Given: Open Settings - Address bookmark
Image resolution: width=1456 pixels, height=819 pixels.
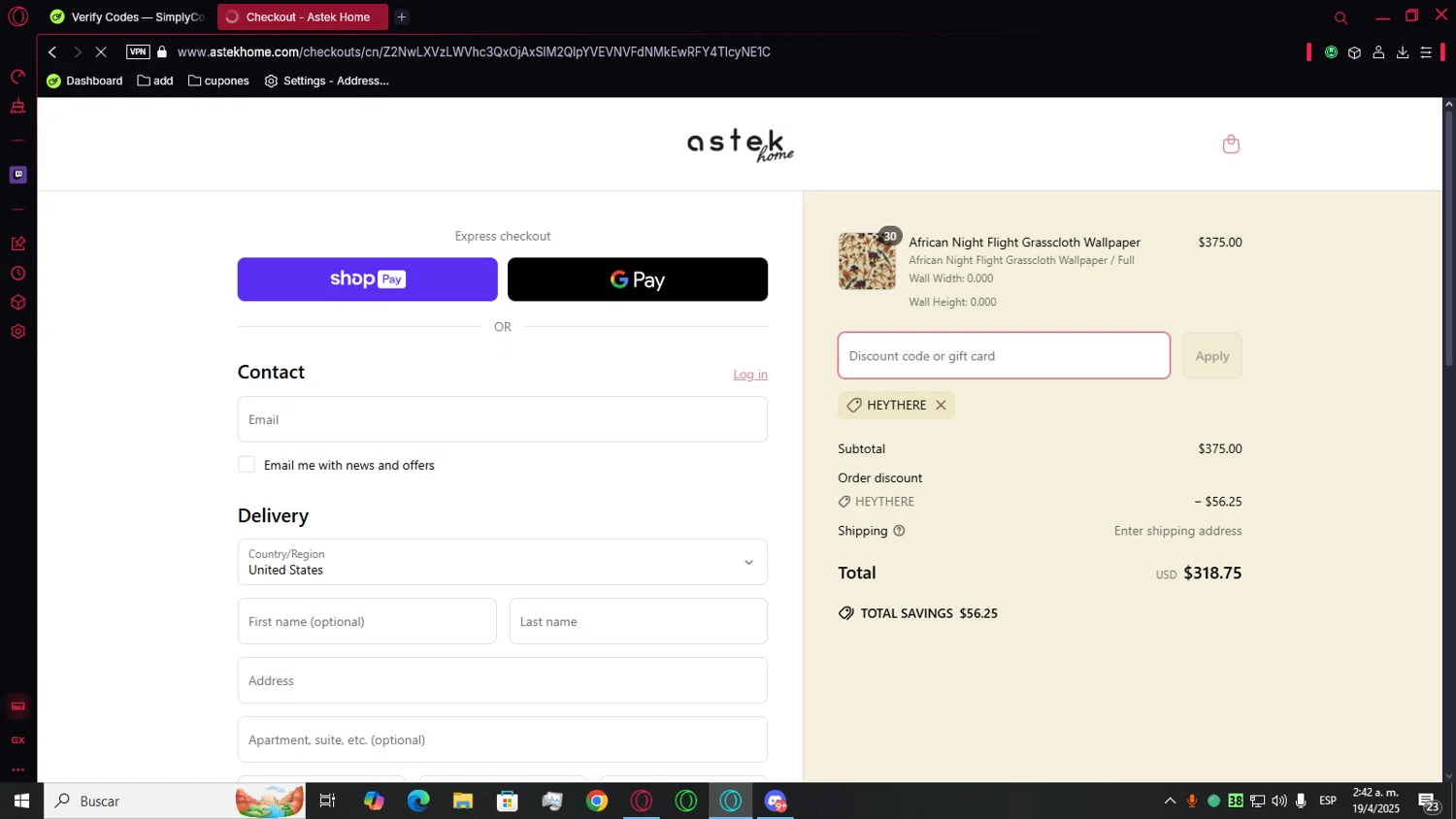Looking at the screenshot, I should click(327, 81).
